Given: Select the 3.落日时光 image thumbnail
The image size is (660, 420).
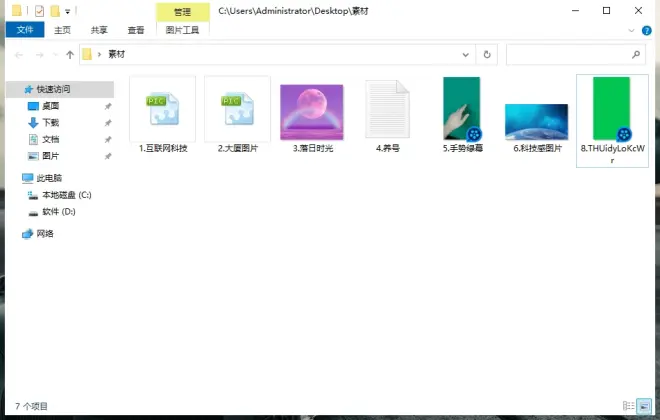Looking at the screenshot, I should pos(312,113).
